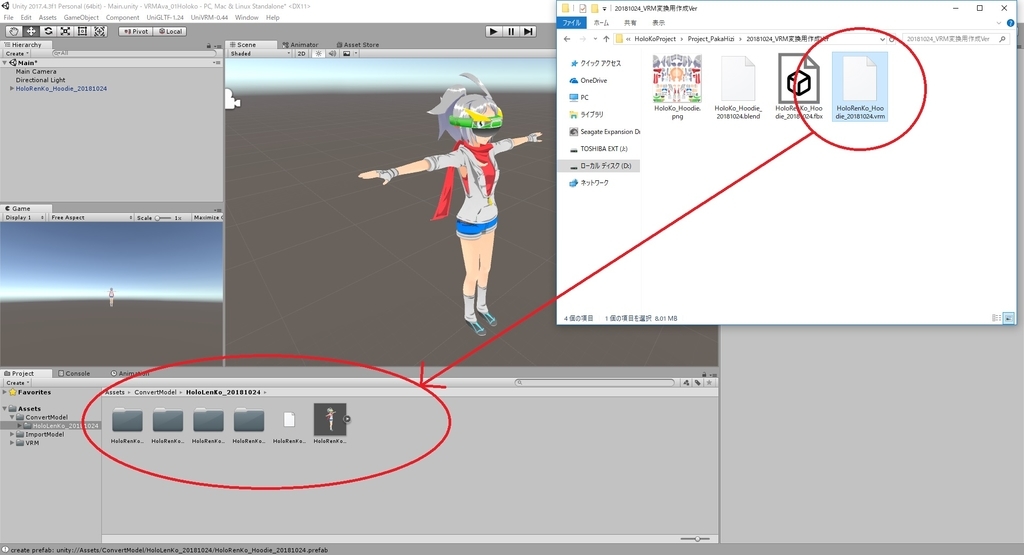Viewport: 1024px width, 555px height.
Task: Toggle scene effects image icon
Action: click(x=347, y=54)
